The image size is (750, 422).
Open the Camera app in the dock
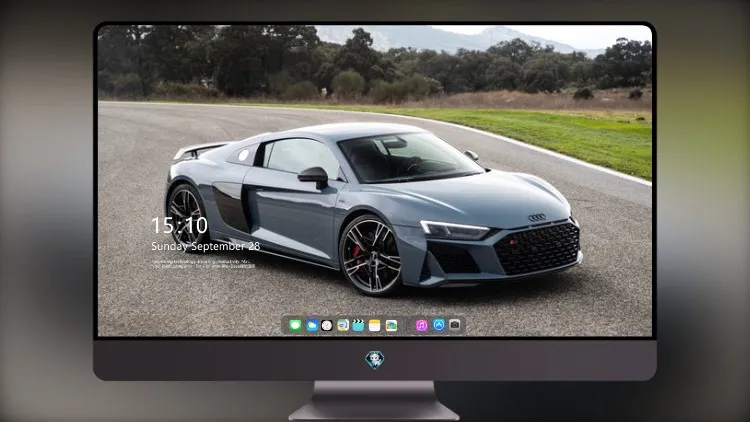pyautogui.click(x=455, y=325)
